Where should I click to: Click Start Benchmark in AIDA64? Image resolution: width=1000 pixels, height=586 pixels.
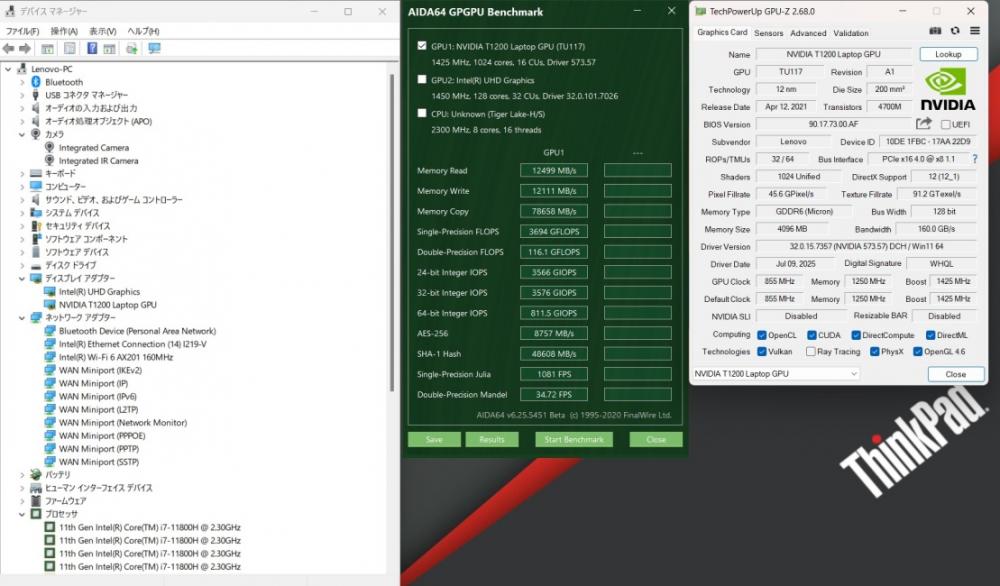click(574, 439)
